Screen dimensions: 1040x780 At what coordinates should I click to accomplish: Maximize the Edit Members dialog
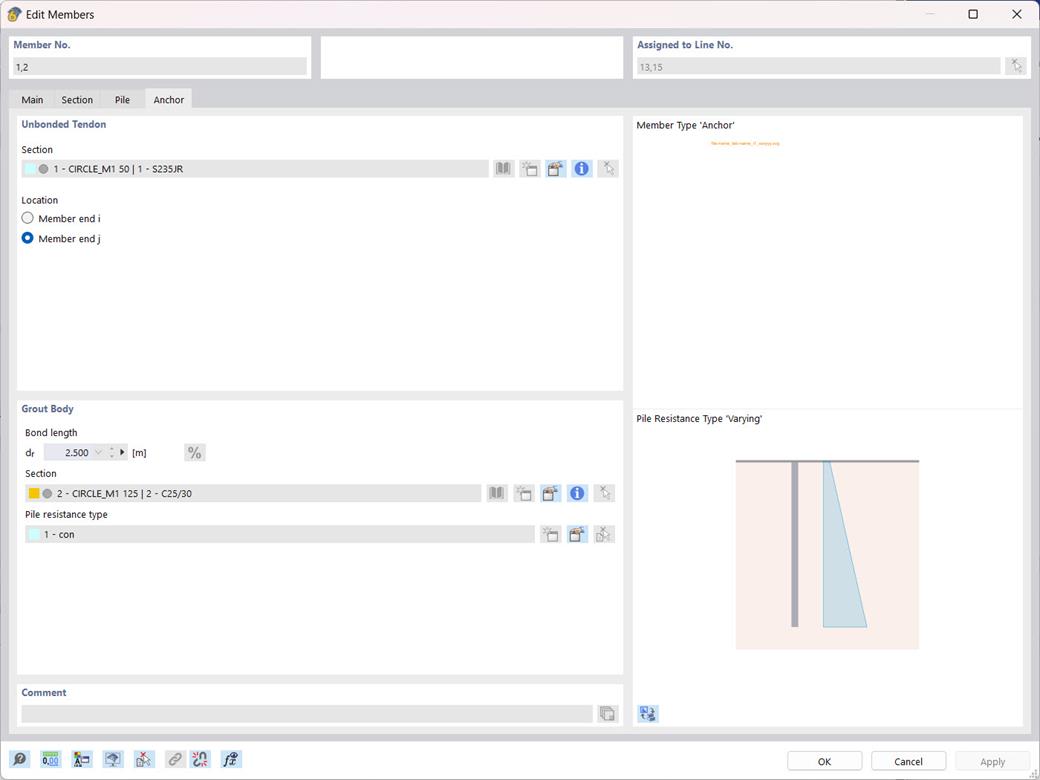point(973,14)
